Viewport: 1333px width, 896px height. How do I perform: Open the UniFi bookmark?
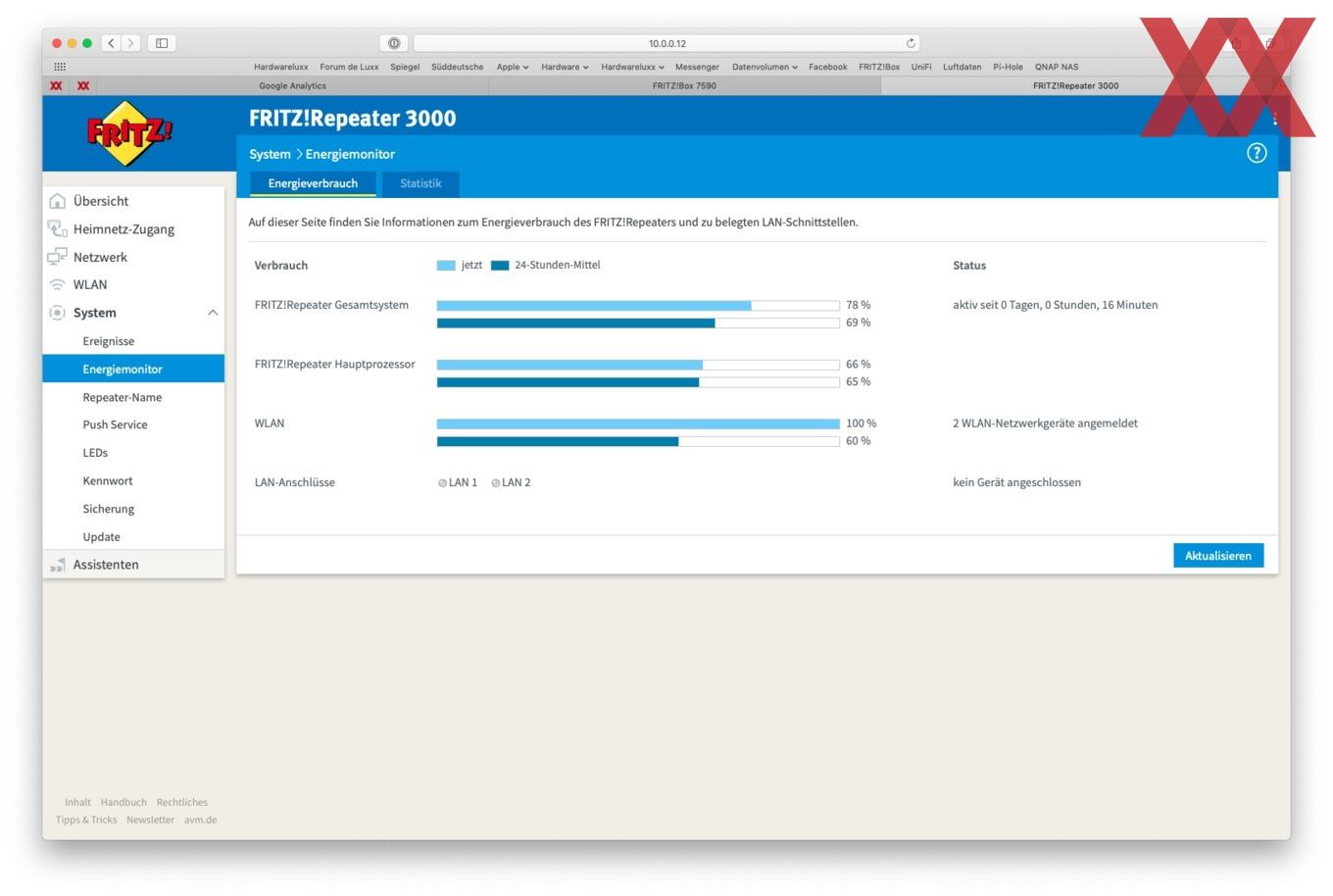tap(921, 67)
